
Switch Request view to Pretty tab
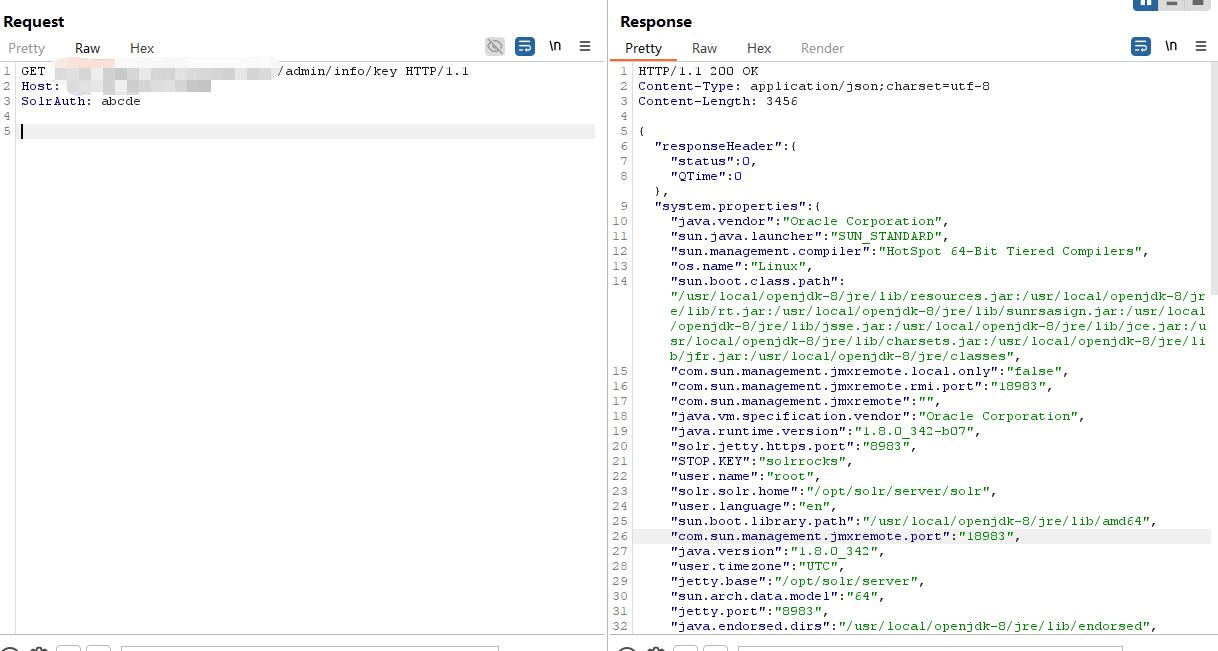27,48
